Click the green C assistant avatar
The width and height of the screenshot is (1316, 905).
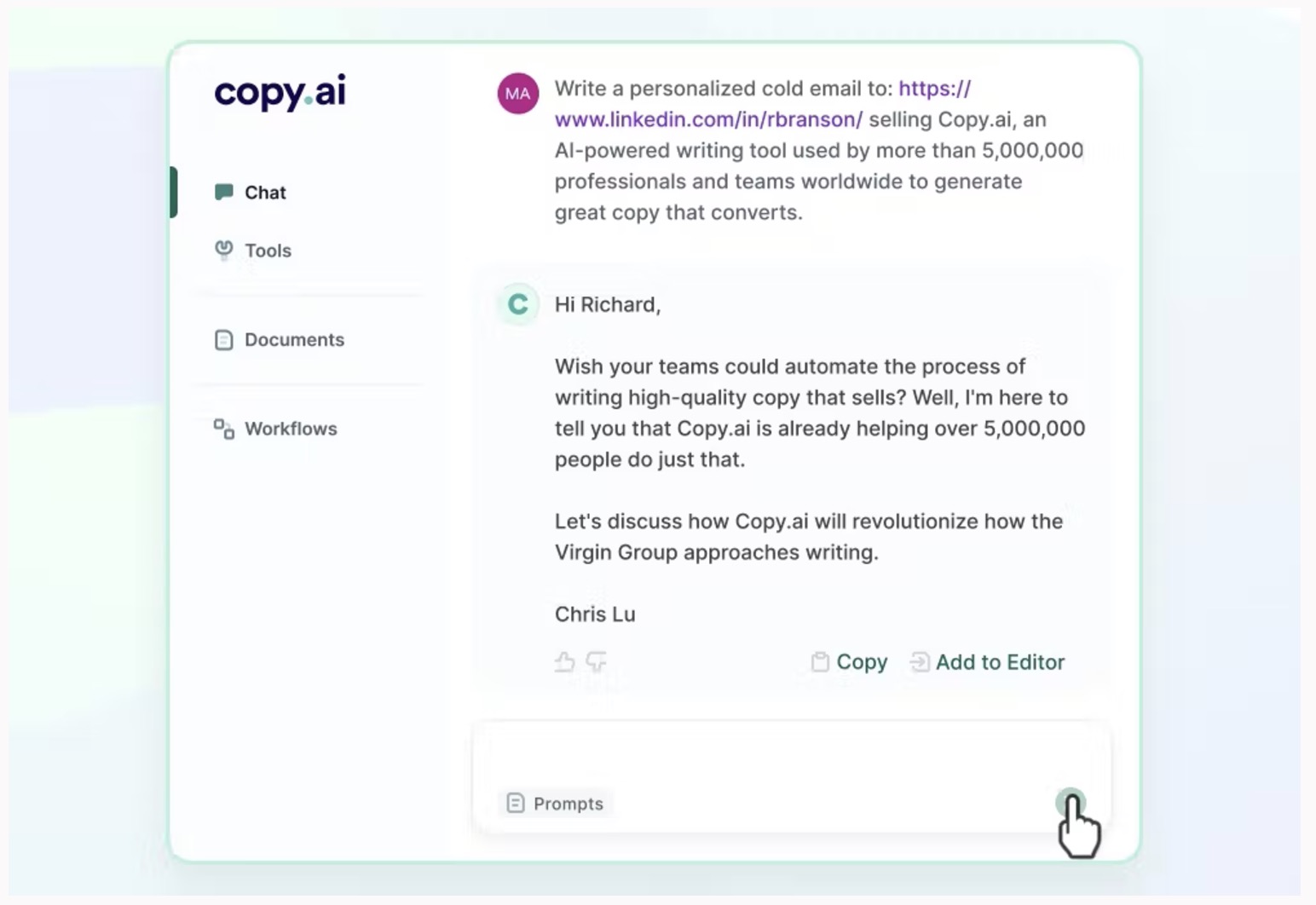[x=518, y=304]
